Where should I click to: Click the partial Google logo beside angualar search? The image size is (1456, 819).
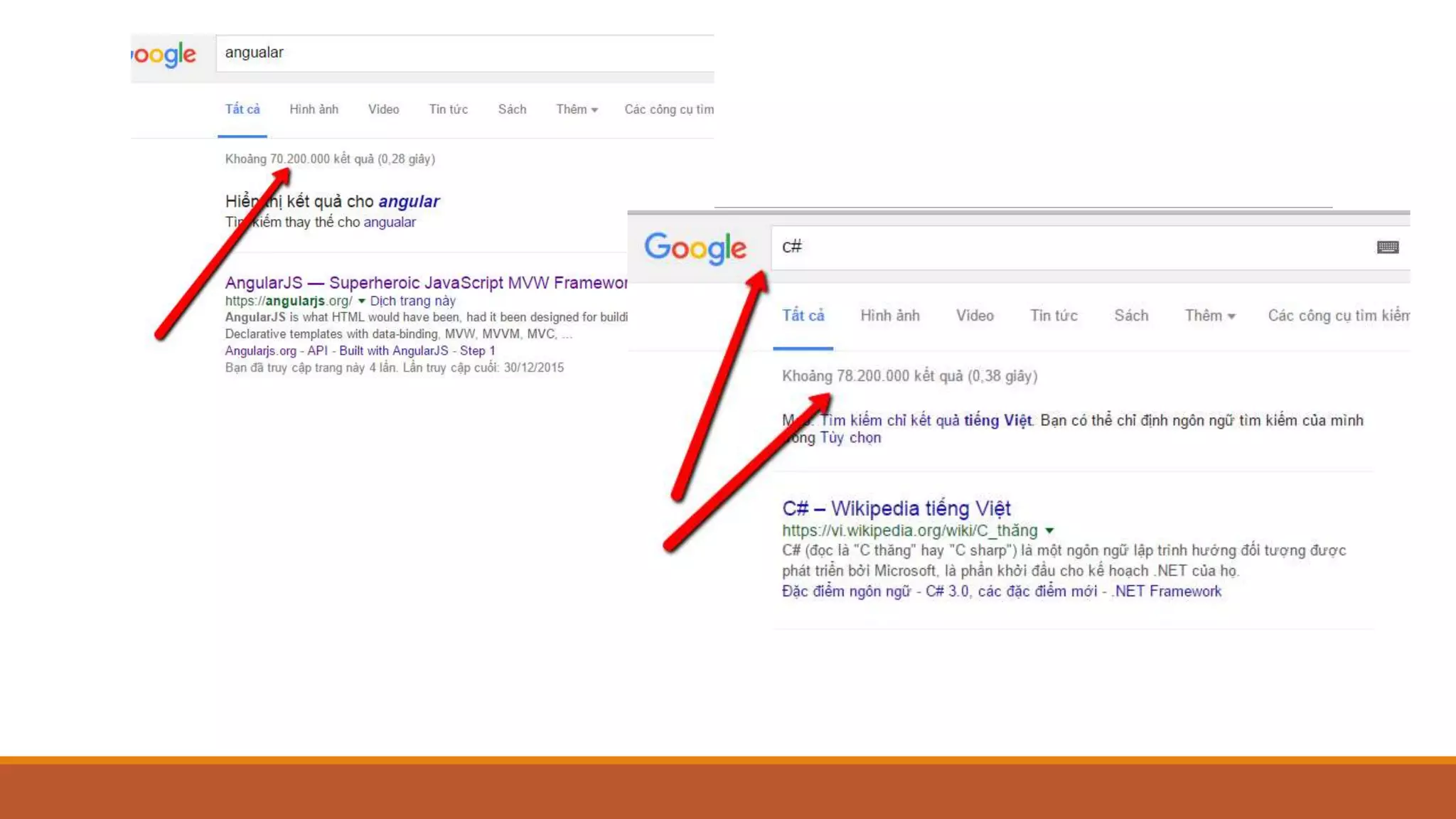coord(165,55)
